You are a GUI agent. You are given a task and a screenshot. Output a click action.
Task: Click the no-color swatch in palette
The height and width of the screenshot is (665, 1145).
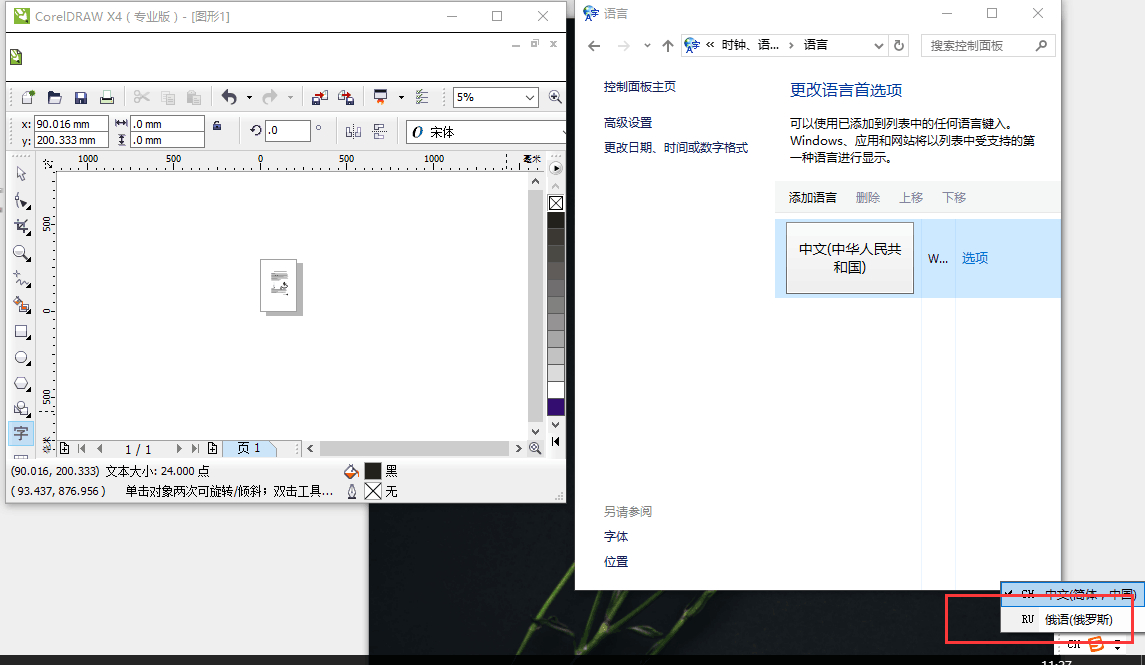[556, 203]
